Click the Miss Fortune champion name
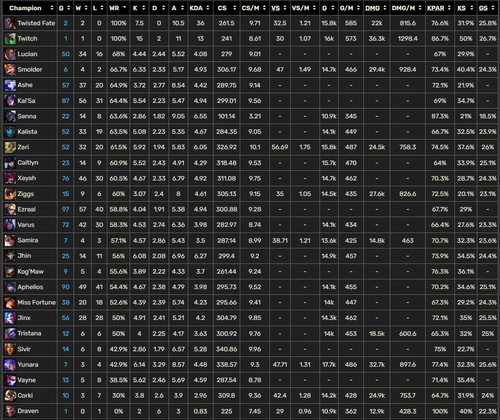500x420 pixels. click(x=36, y=303)
